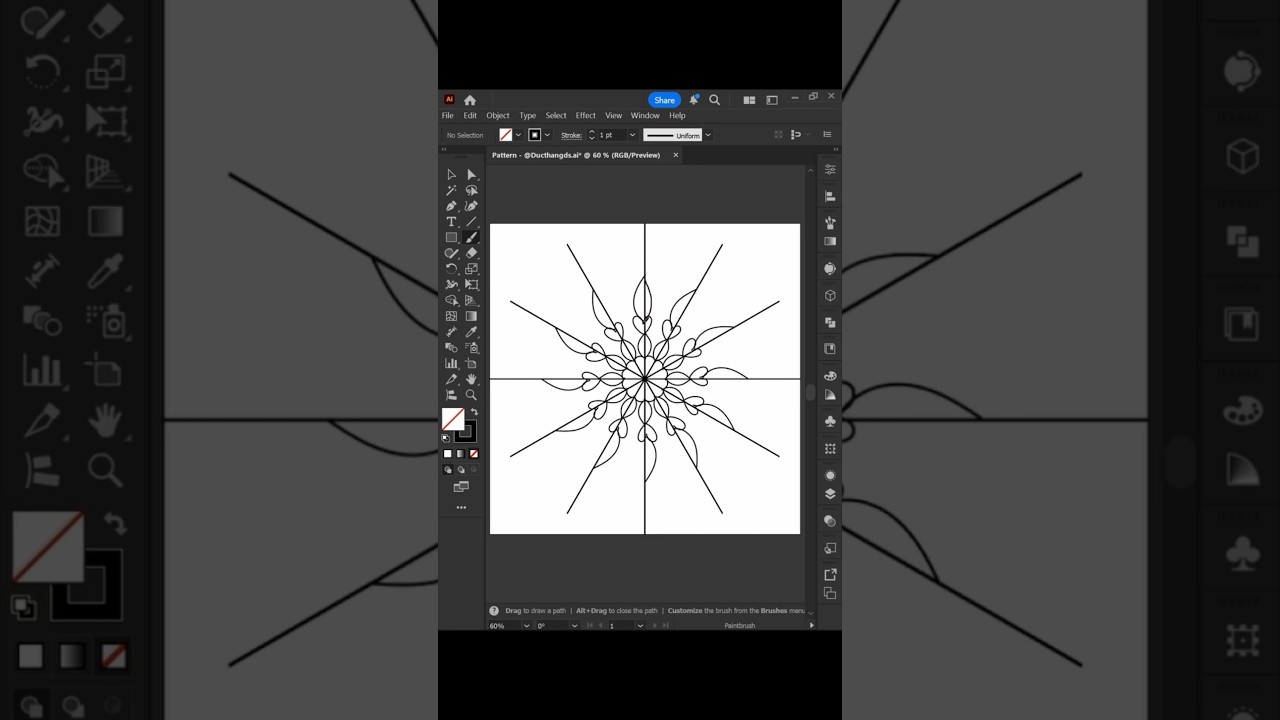Click the Fill swatch in toolbar
This screenshot has height=720, width=1280.
[x=453, y=419]
